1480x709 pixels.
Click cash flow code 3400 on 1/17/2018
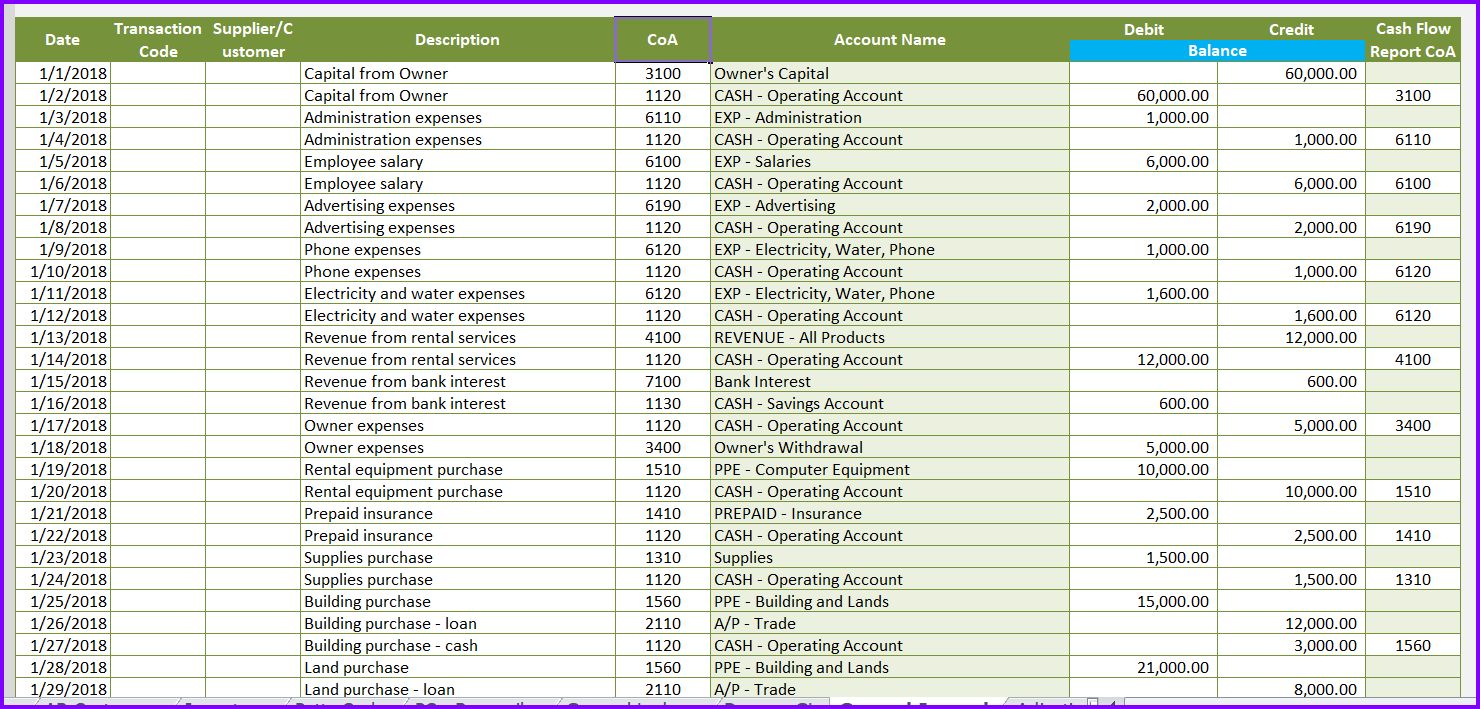[x=1413, y=425]
